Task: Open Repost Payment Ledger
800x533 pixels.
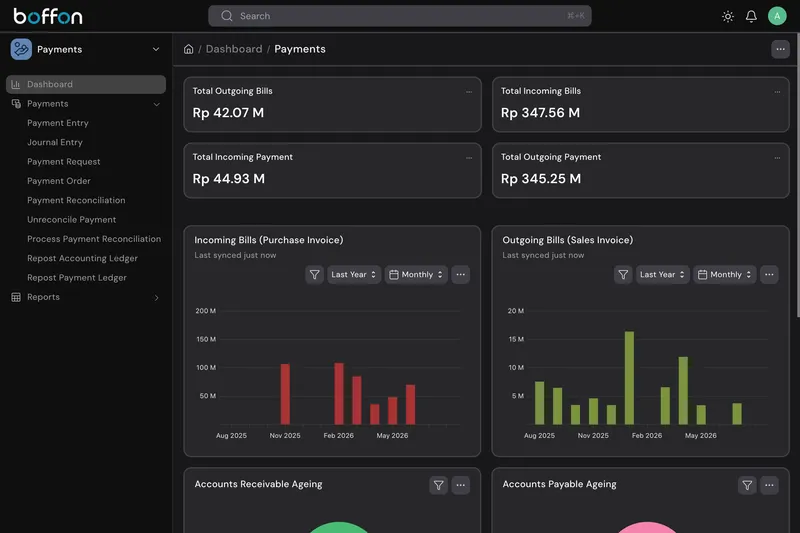Action: [x=77, y=278]
